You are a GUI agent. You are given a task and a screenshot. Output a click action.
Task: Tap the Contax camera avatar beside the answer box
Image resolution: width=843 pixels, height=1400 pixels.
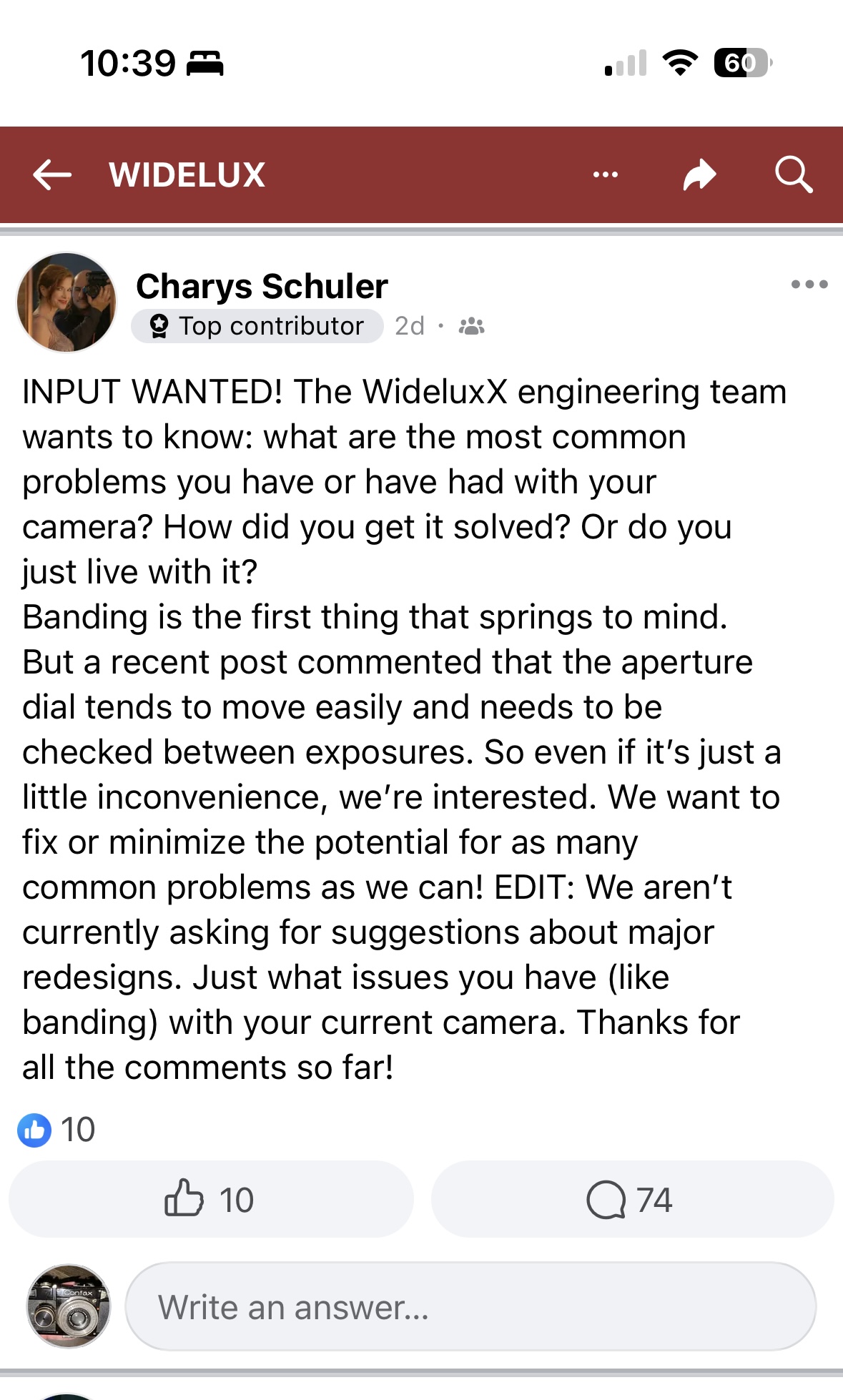point(69,1306)
